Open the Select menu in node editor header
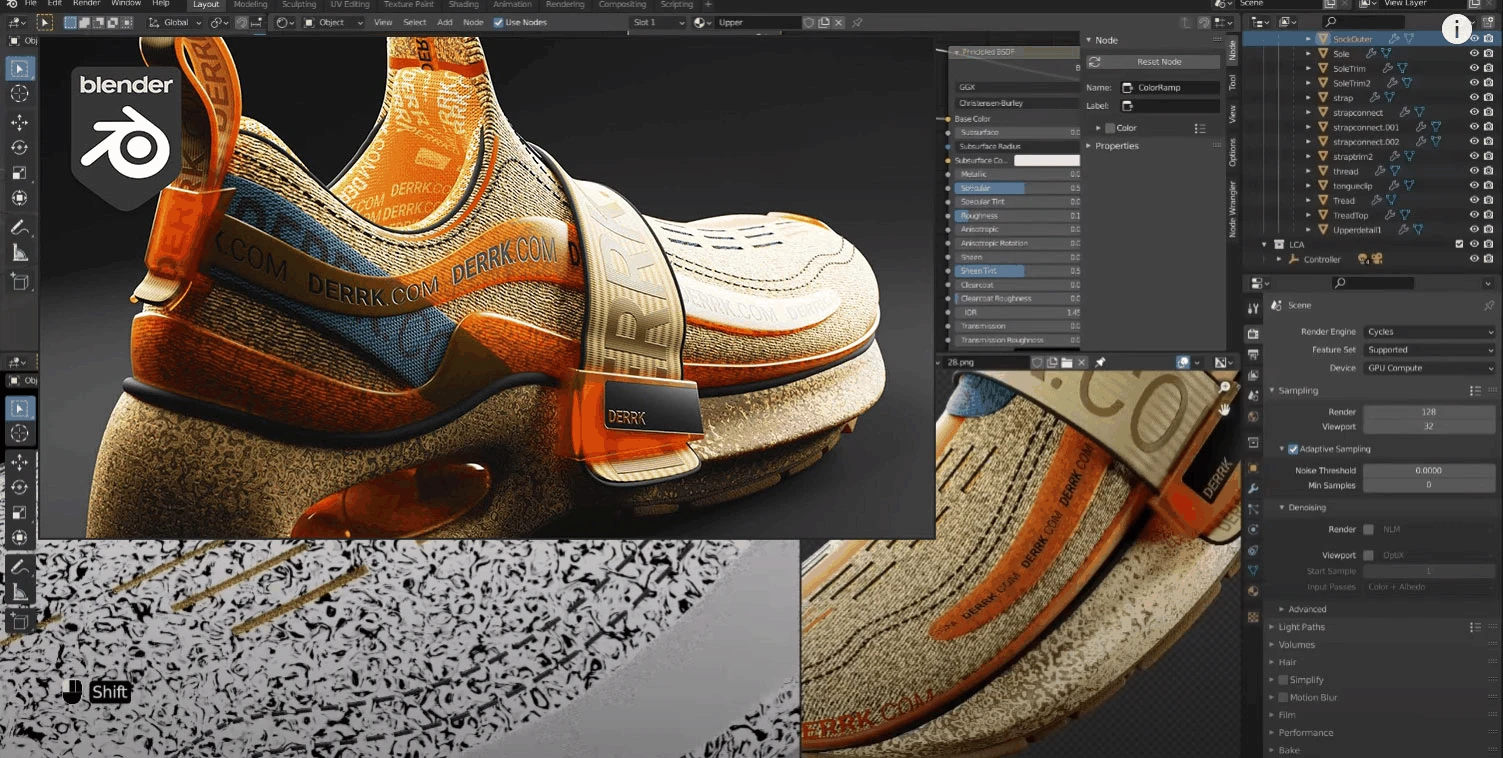Image resolution: width=1503 pixels, height=758 pixels. pos(414,22)
